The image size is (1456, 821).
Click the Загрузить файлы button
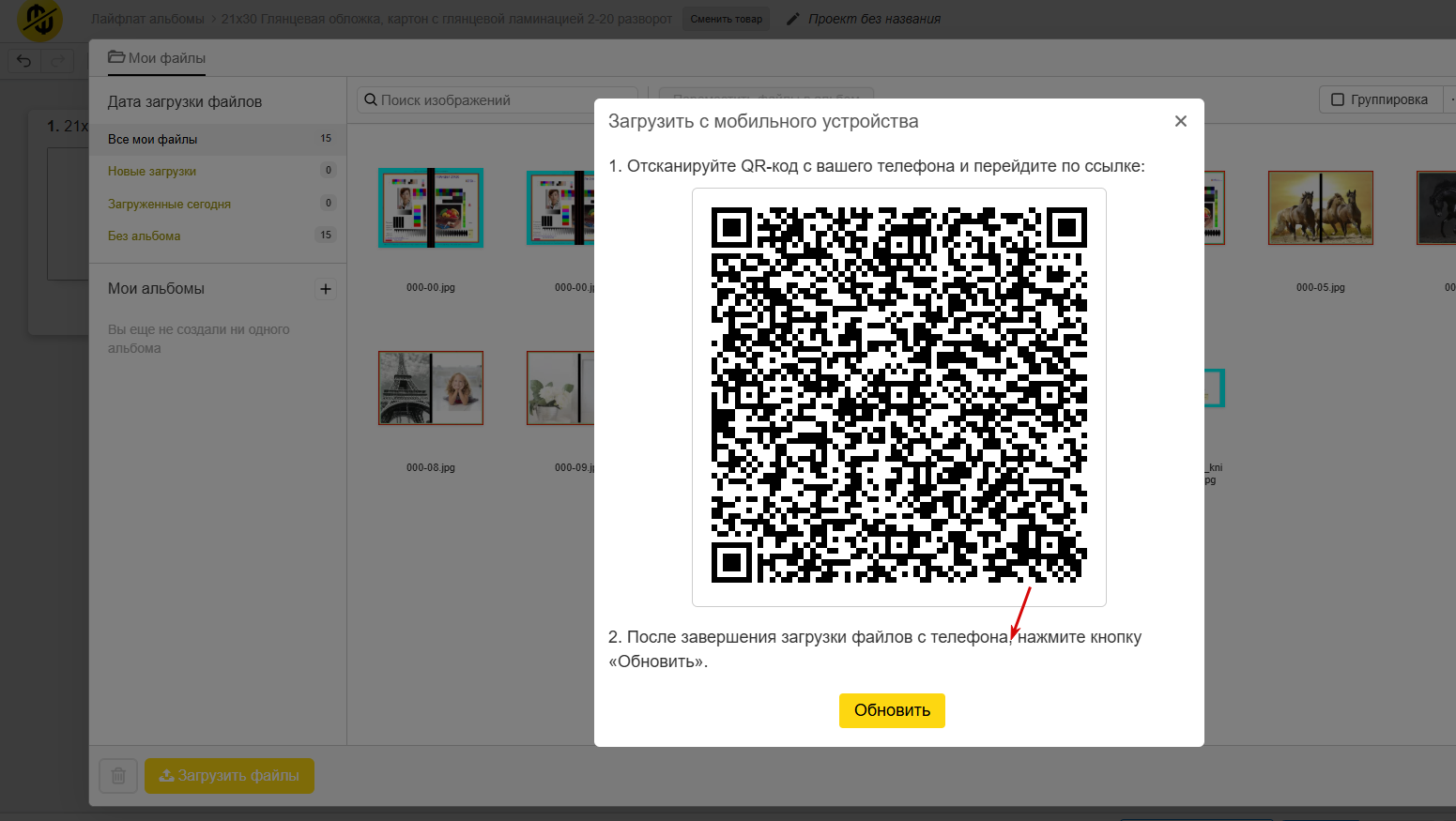pos(229,776)
